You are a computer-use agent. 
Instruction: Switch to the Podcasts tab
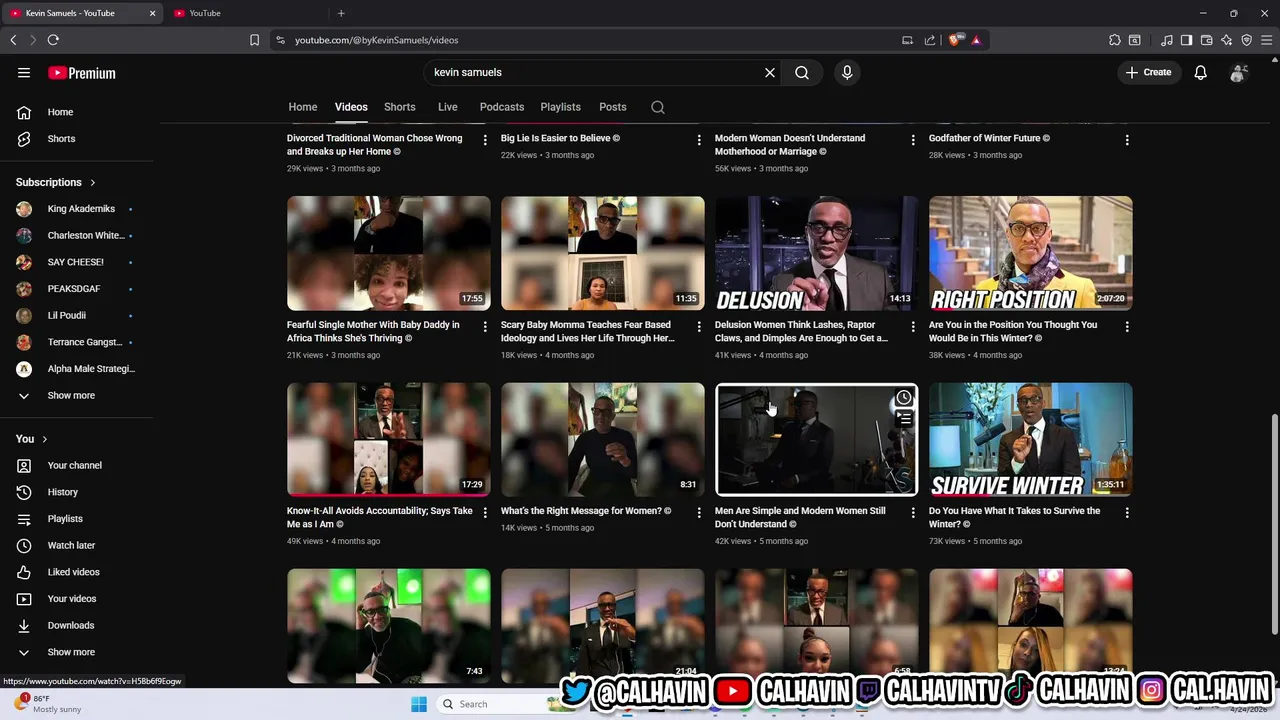coord(502,107)
